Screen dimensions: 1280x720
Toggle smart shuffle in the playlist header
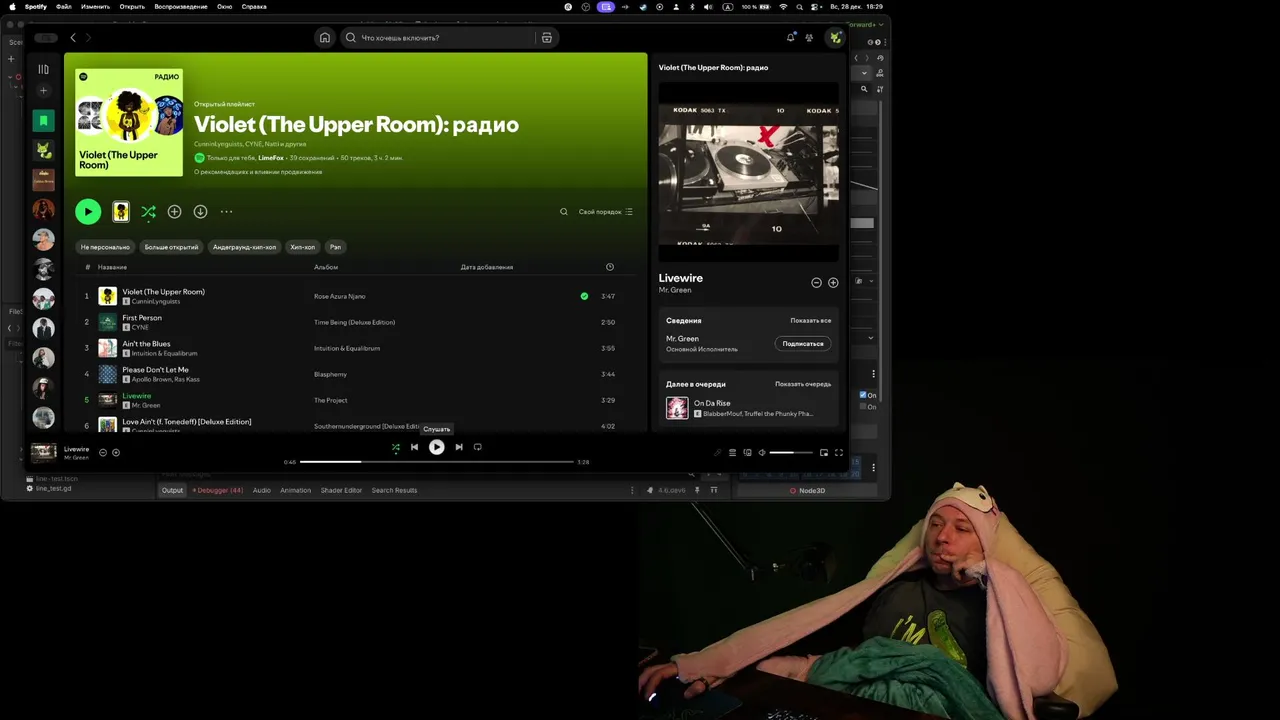tap(148, 211)
